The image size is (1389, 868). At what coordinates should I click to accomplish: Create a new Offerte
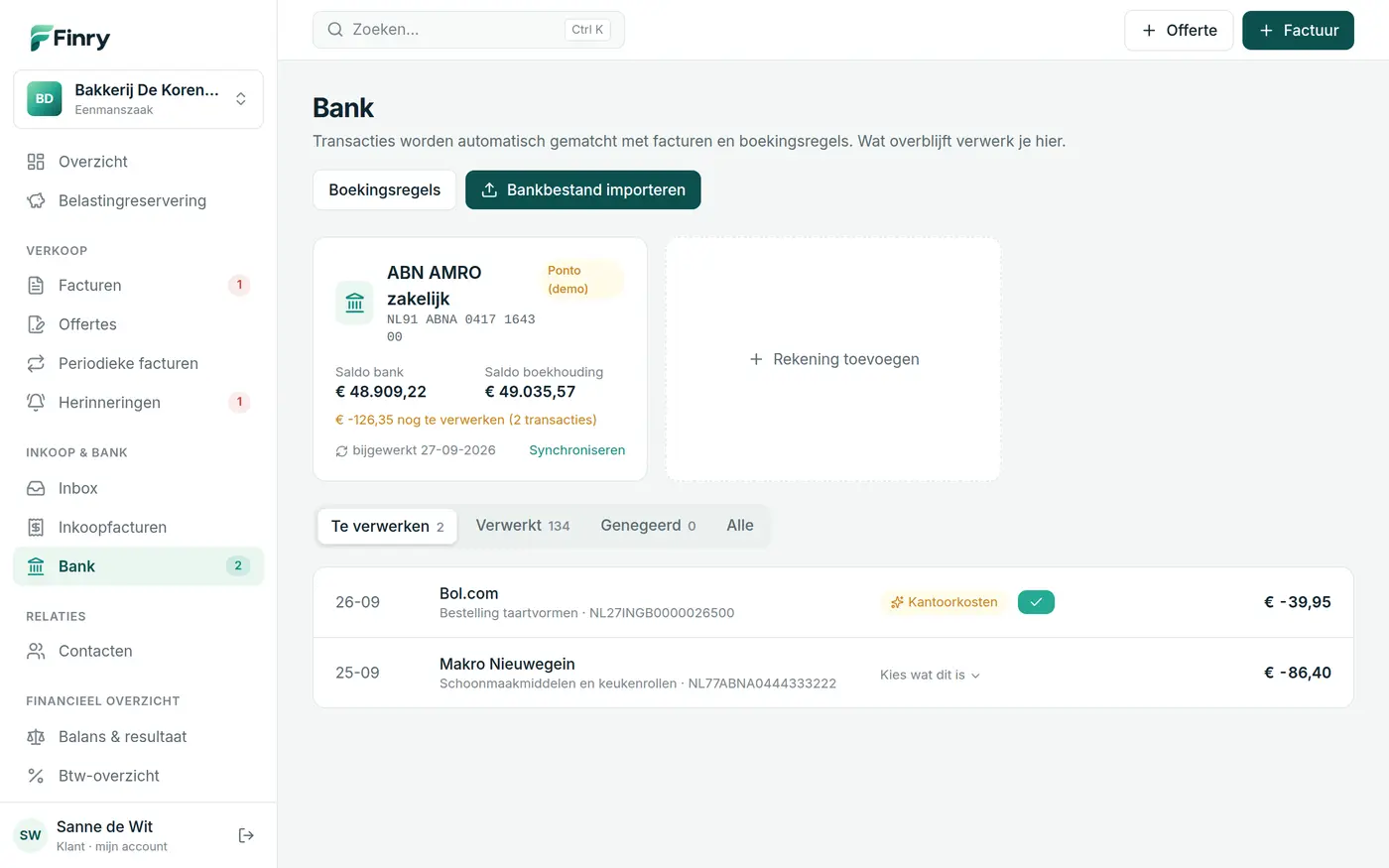pos(1179,31)
